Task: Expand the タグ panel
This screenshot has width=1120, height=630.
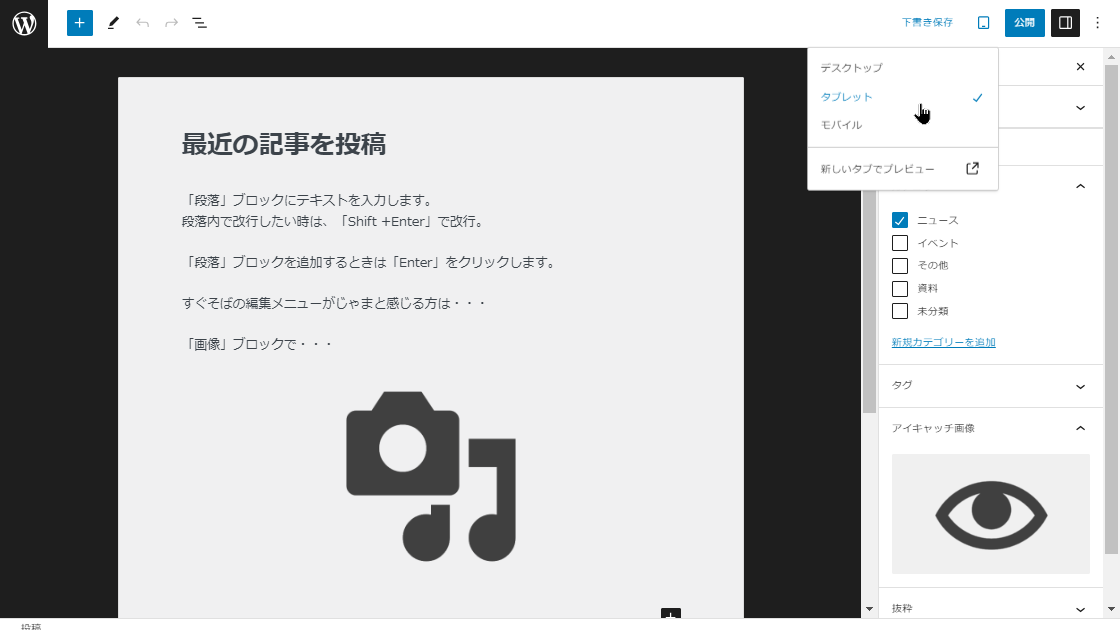Action: (x=1080, y=386)
